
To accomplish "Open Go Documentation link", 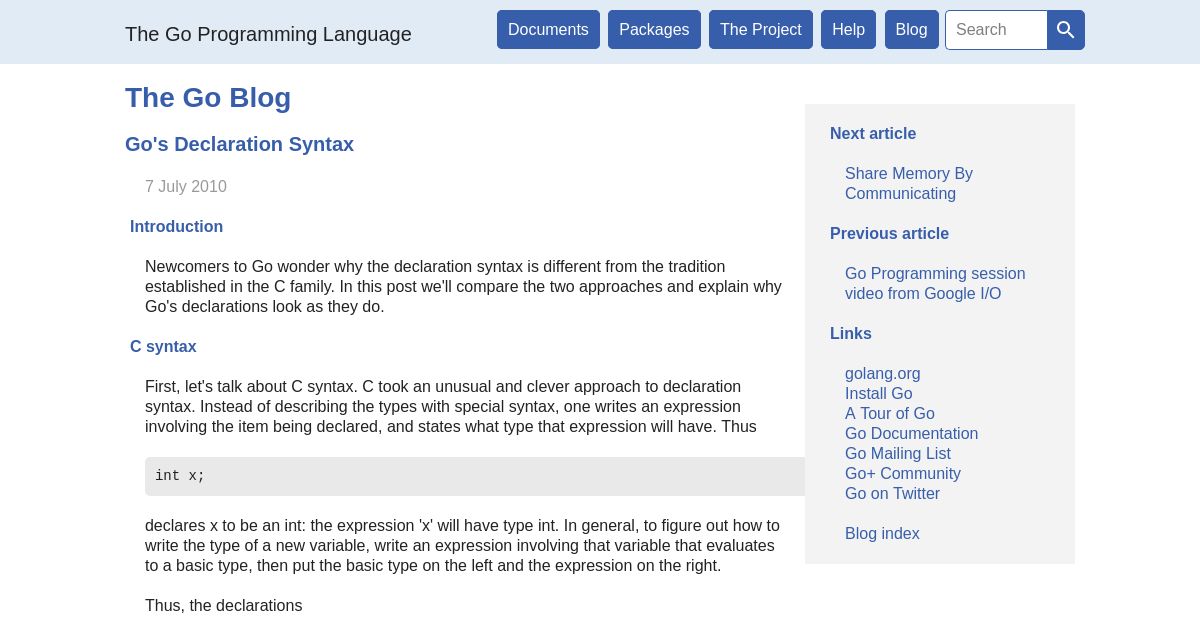I will pyautogui.click(x=911, y=434).
